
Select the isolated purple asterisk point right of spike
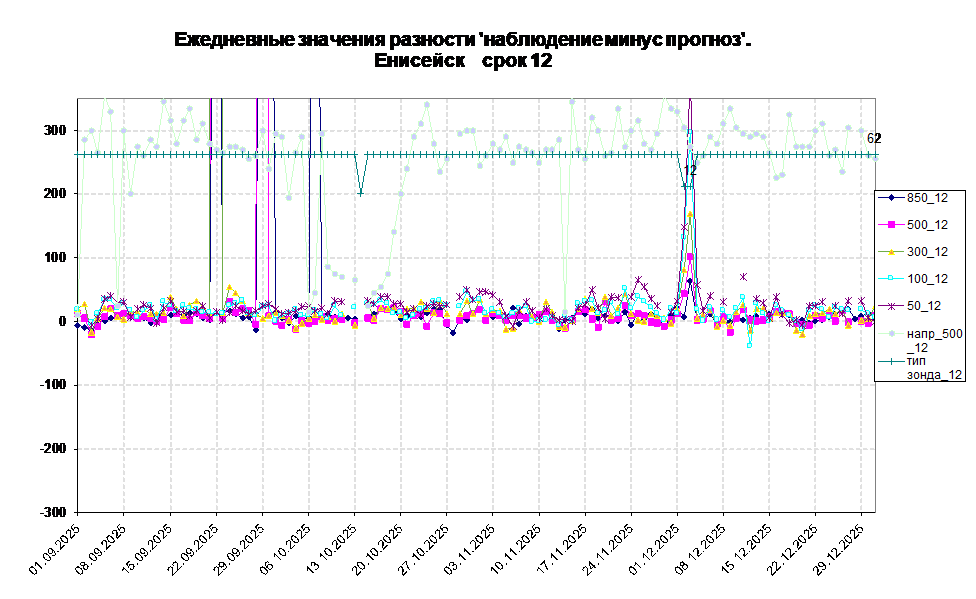point(743,277)
